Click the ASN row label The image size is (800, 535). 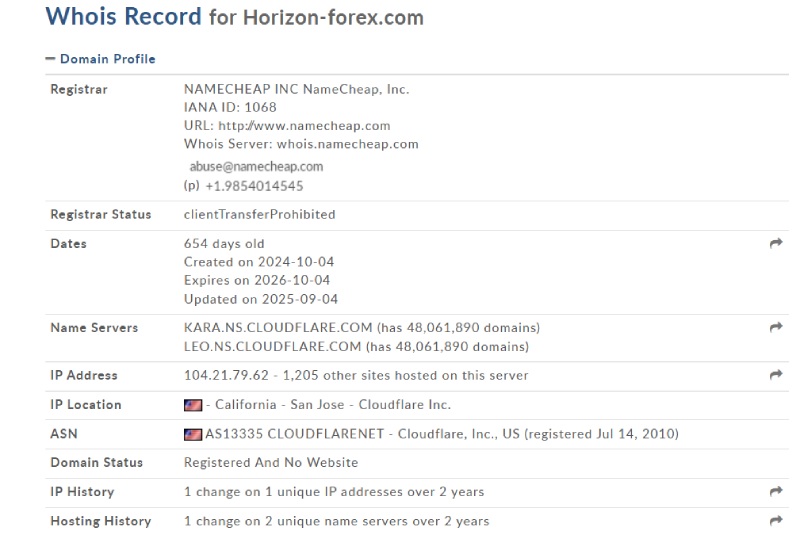pos(64,434)
